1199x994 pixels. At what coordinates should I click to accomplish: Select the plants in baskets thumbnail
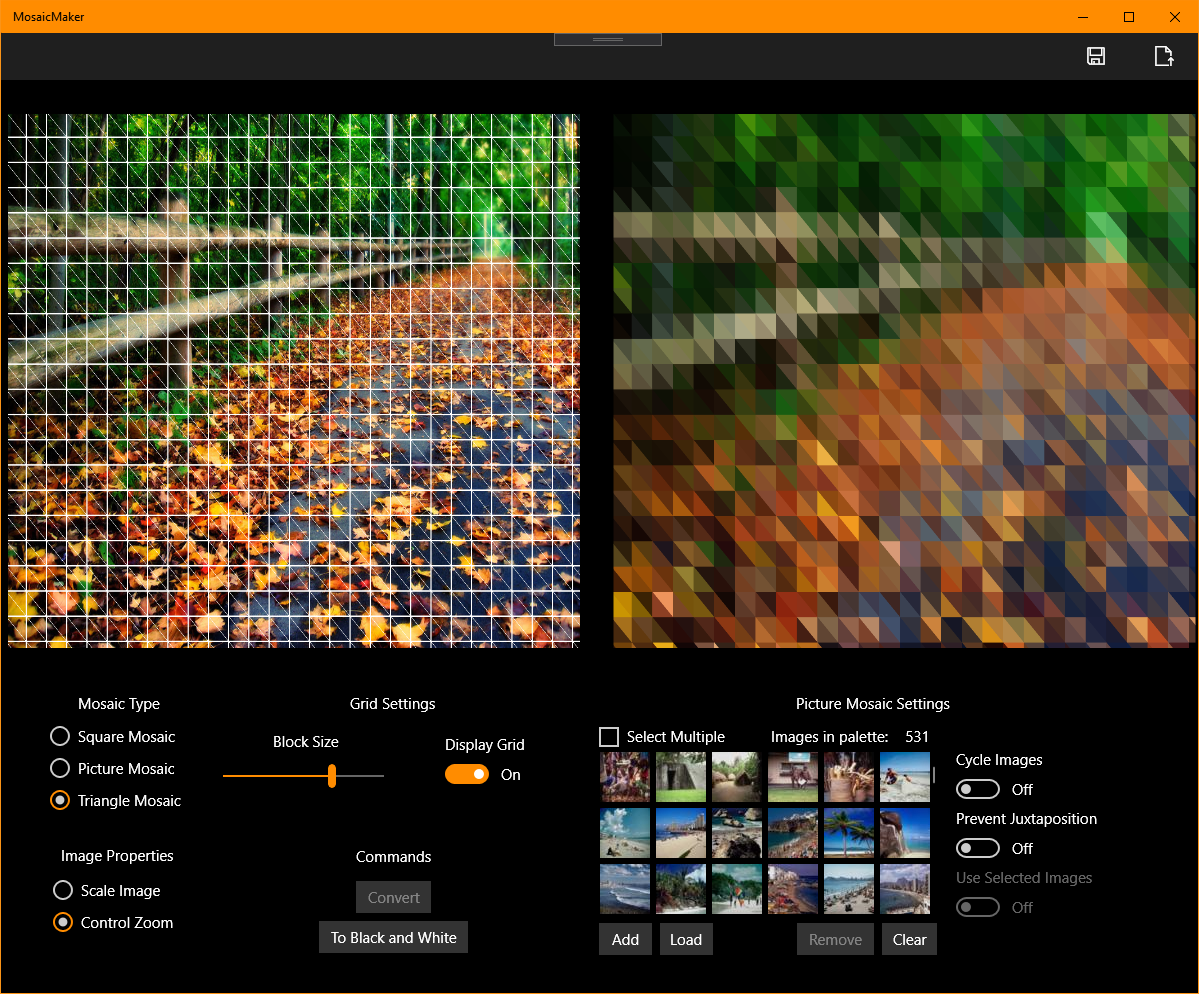[849, 777]
